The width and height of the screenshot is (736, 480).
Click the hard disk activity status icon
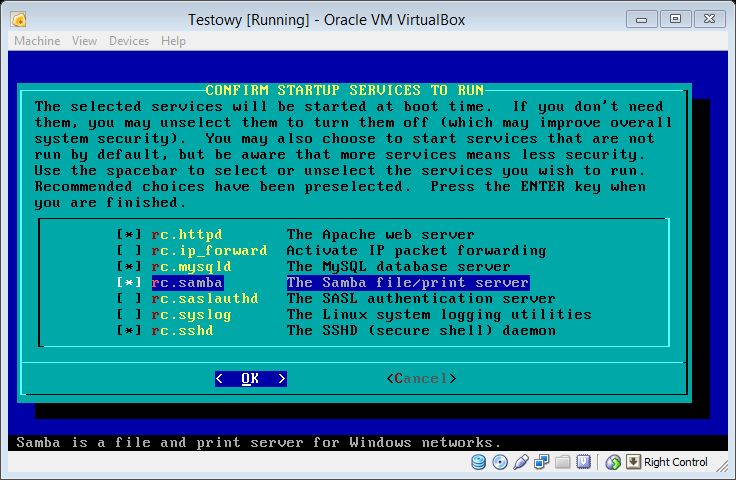478,462
